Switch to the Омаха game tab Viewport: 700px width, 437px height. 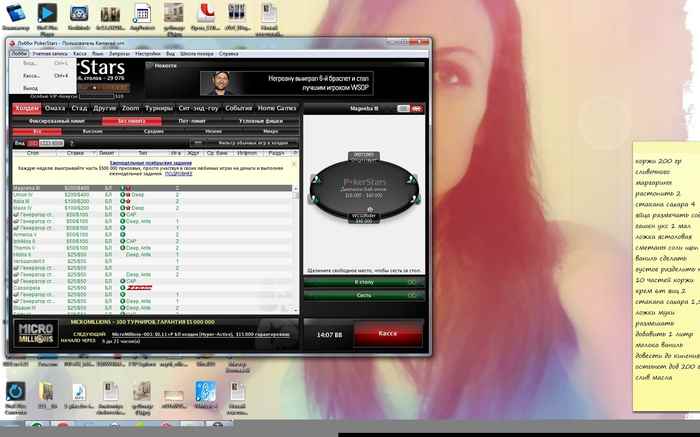pyautogui.click(x=55, y=108)
